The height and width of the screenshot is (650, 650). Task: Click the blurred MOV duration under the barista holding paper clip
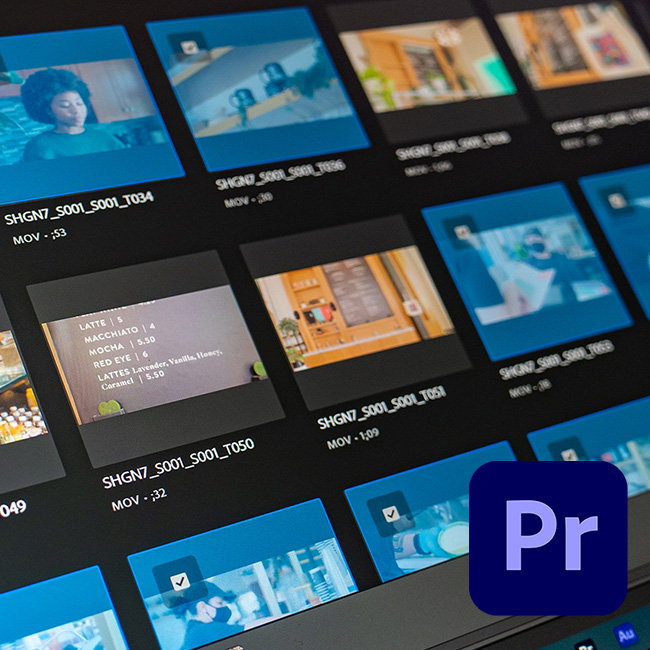tap(529, 389)
